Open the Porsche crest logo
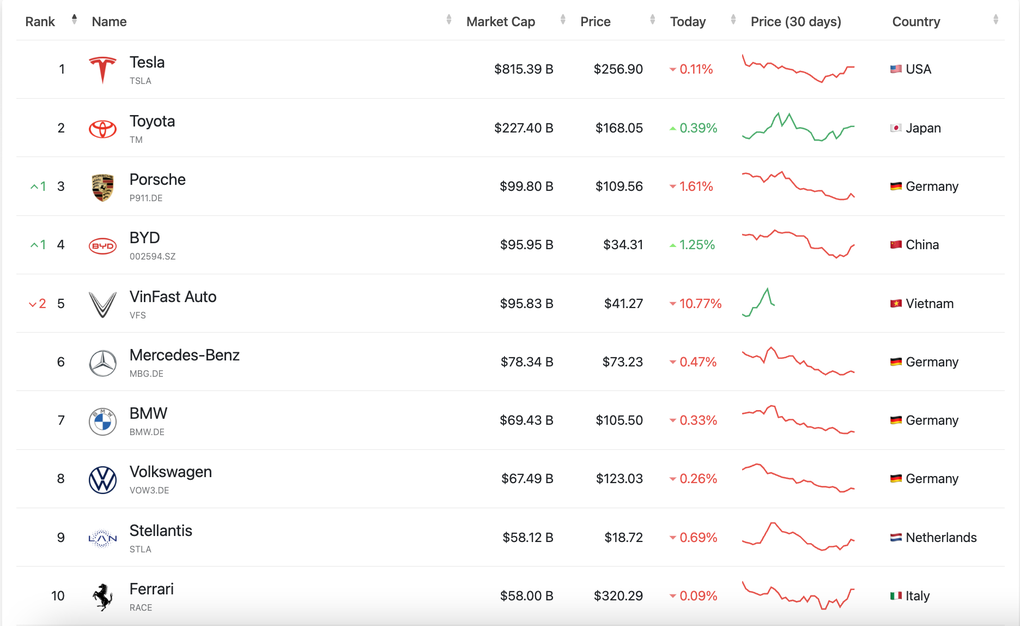Screen dimensions: 1020x626 click(x=102, y=187)
